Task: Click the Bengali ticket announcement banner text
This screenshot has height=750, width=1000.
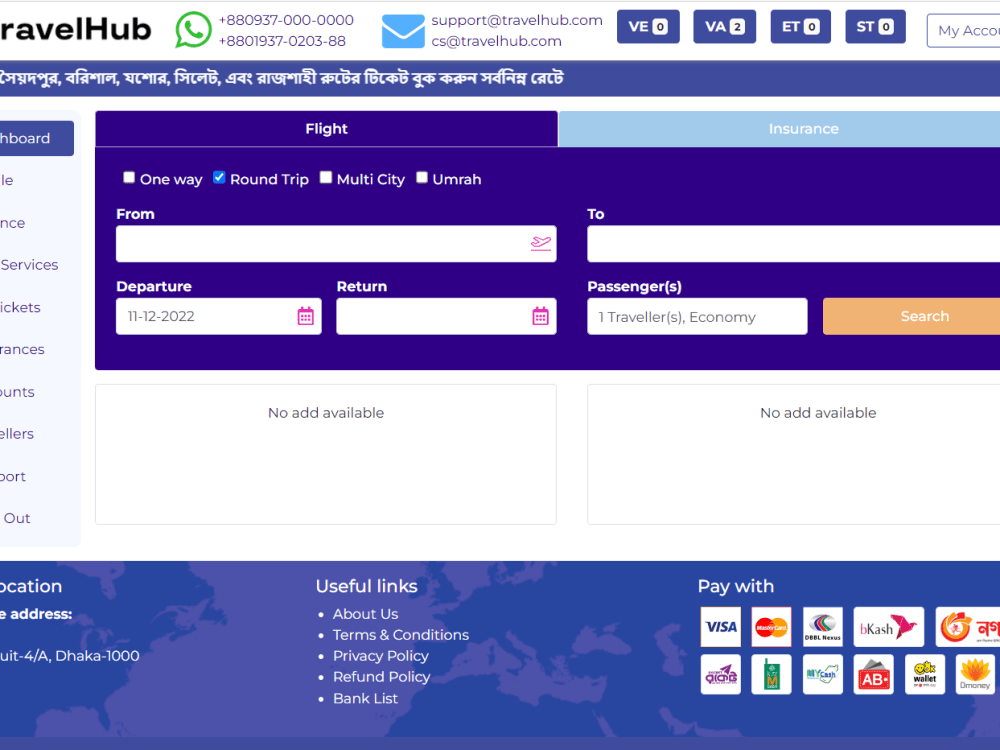Action: pyautogui.click(x=281, y=78)
